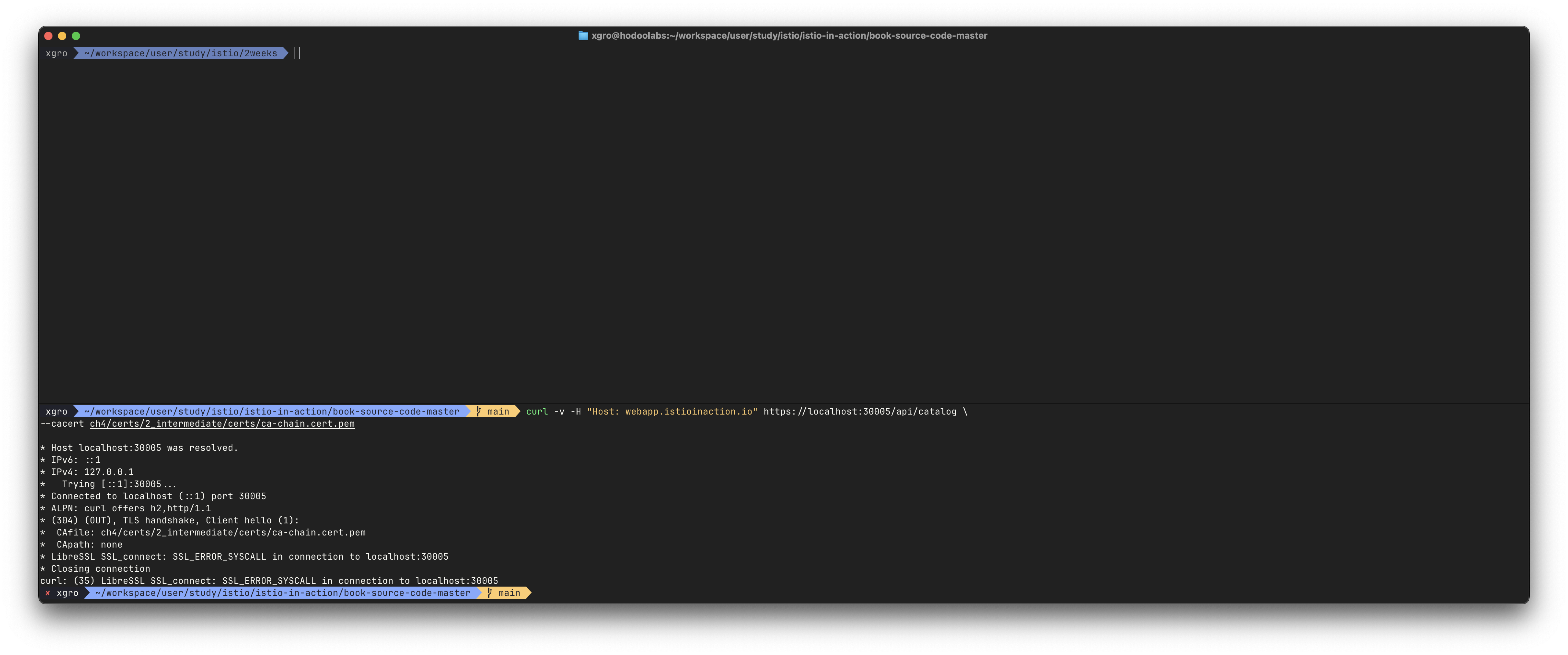
Task: Click the main branch label in the last prompt
Action: [509, 593]
